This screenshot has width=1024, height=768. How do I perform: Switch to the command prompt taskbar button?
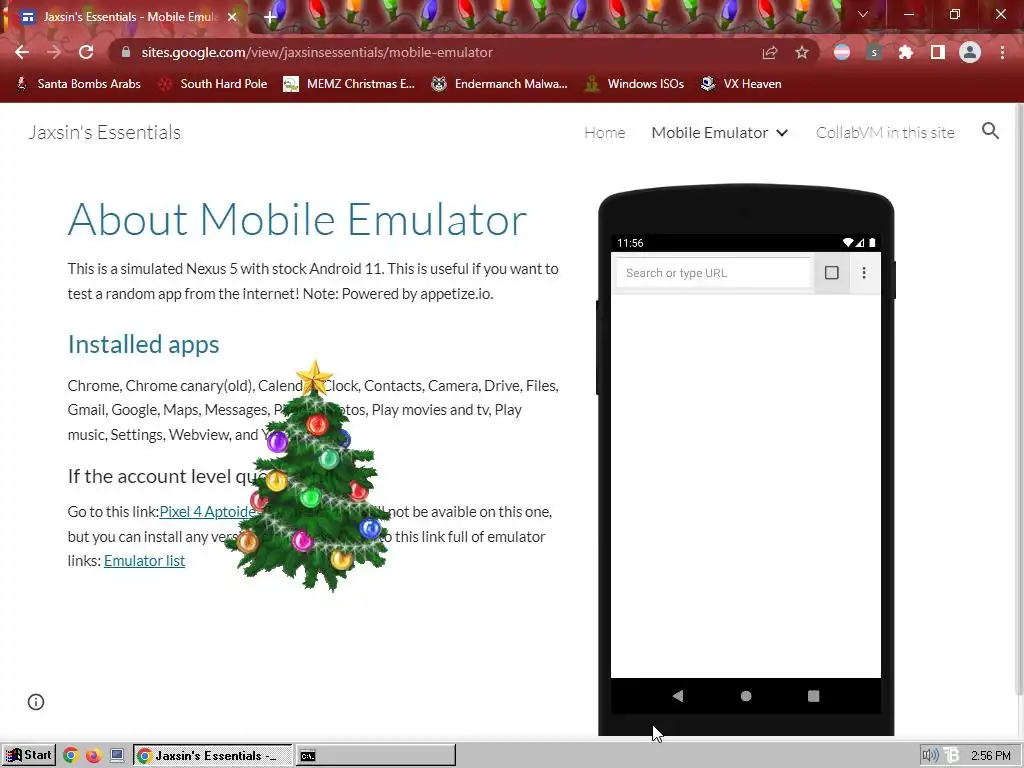376,756
